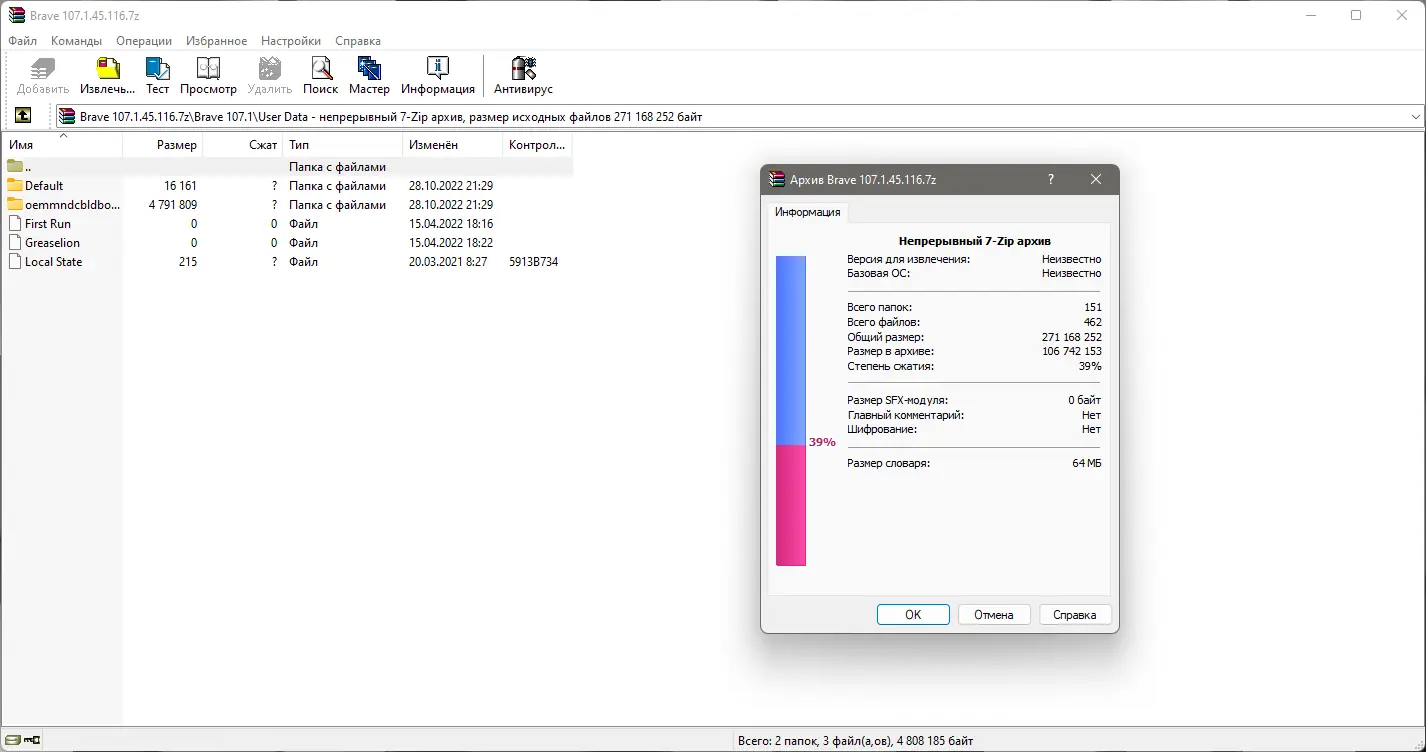The height and width of the screenshot is (752, 1426).
Task: Click the date 20.03.2021 8:27
Action: (448, 262)
